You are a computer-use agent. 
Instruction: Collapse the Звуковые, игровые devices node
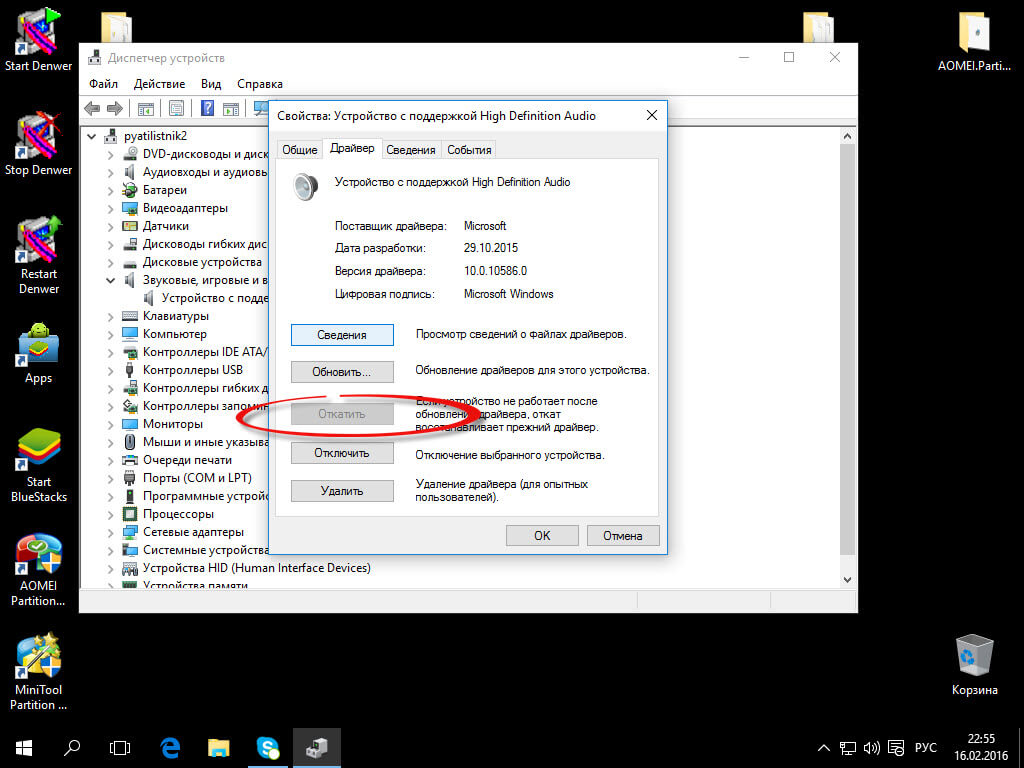coord(110,280)
